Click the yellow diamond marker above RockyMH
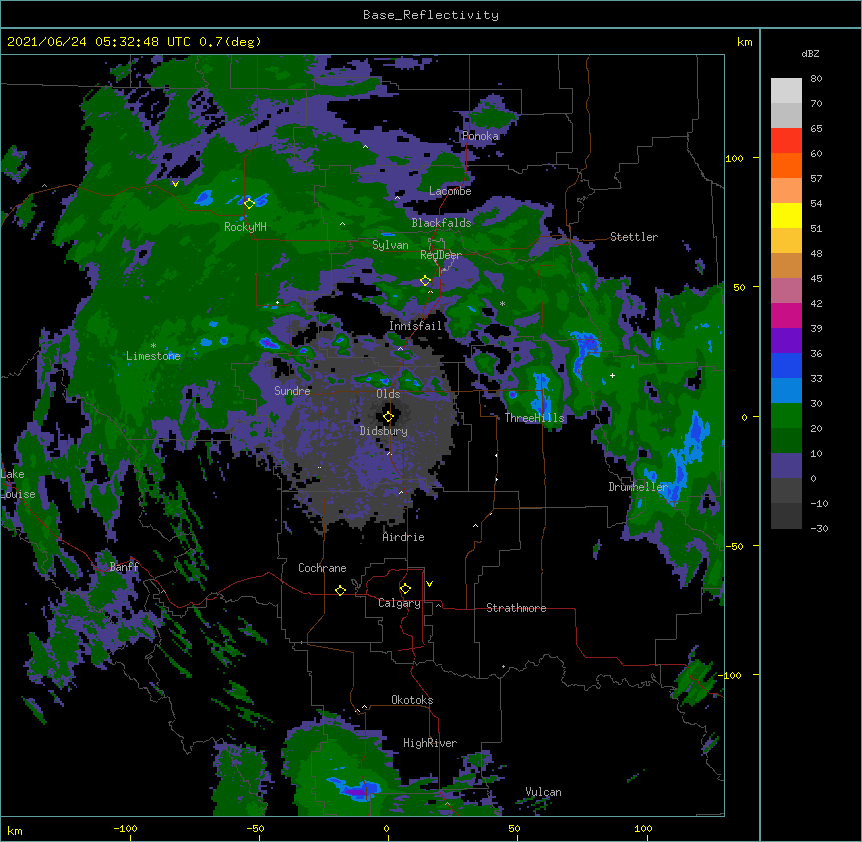The height and width of the screenshot is (842, 862). click(x=249, y=204)
